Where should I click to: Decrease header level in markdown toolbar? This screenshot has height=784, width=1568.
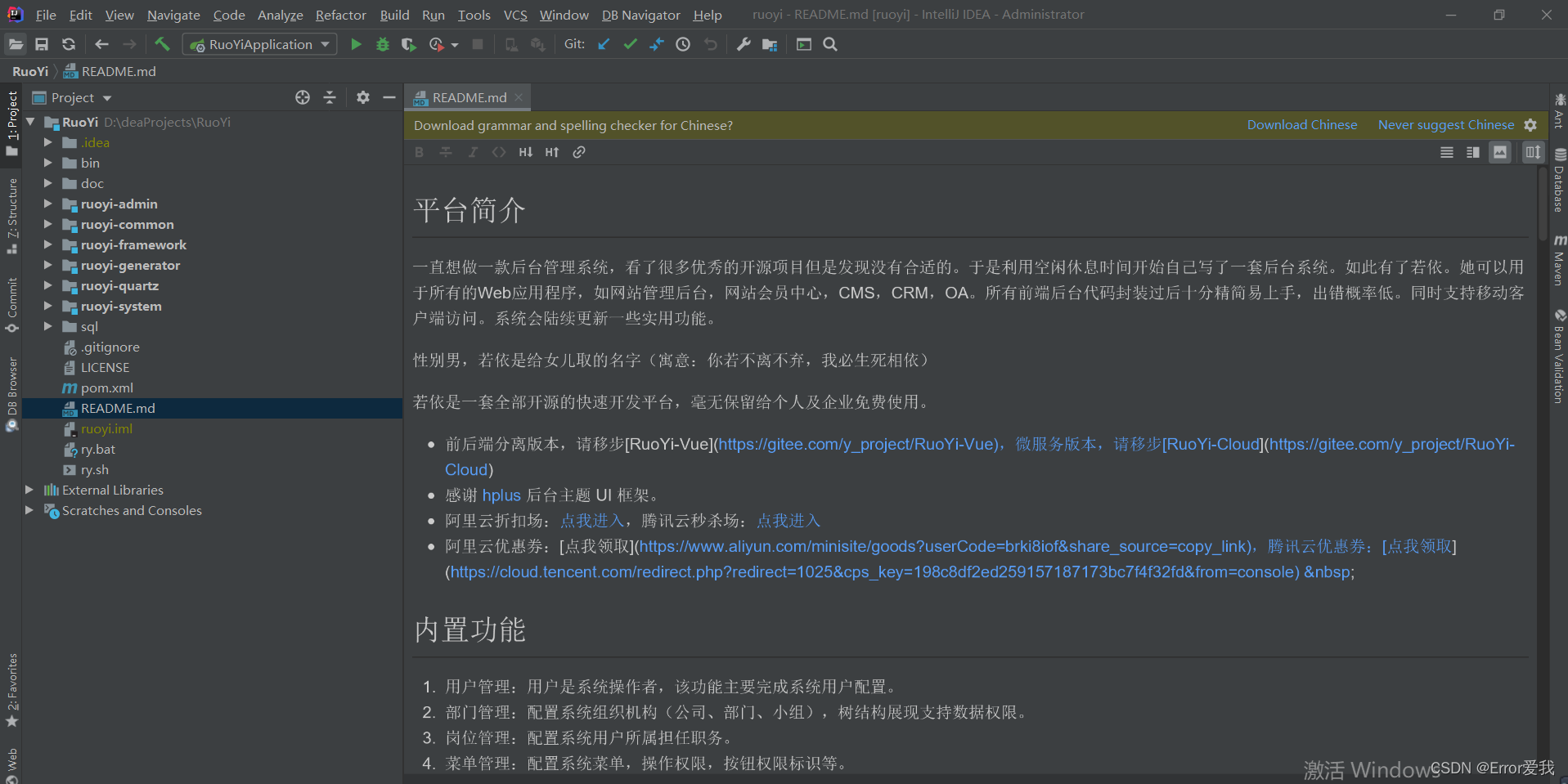tap(526, 152)
